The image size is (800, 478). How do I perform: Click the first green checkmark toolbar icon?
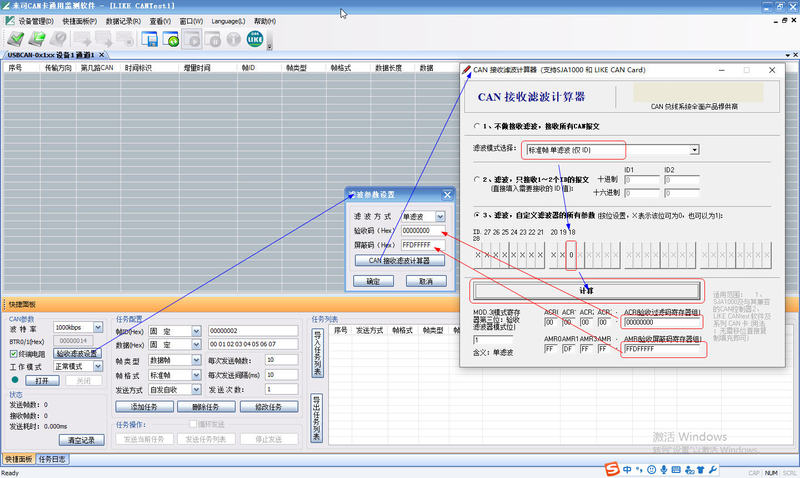(14, 39)
